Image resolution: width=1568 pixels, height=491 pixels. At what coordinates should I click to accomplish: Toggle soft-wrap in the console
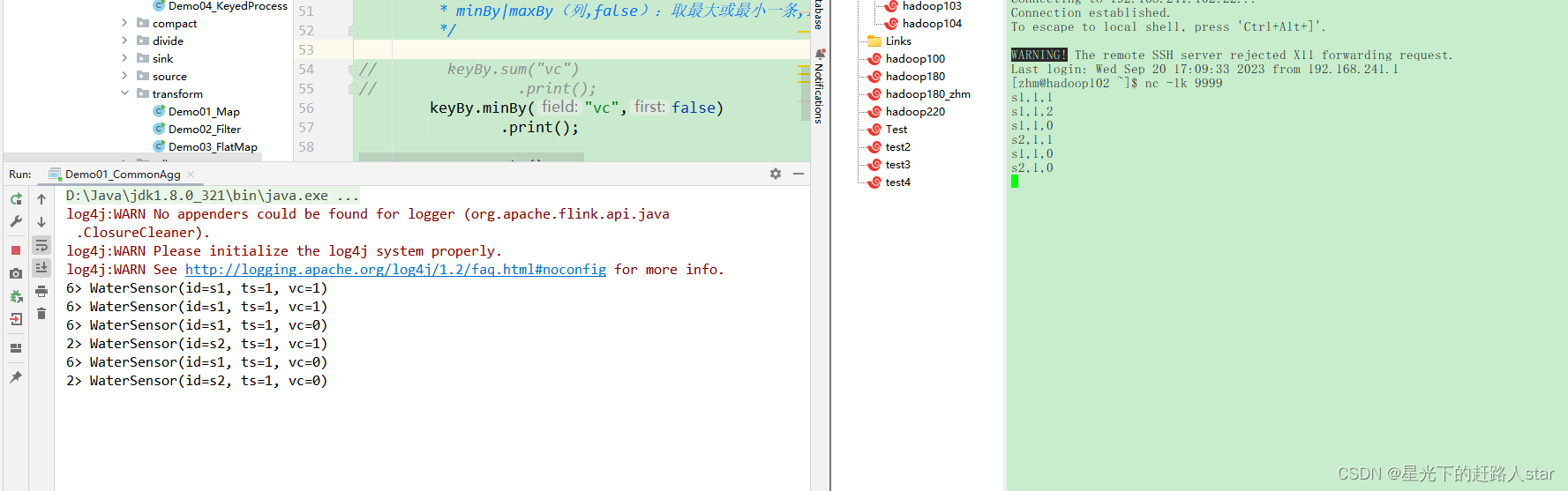(41, 245)
